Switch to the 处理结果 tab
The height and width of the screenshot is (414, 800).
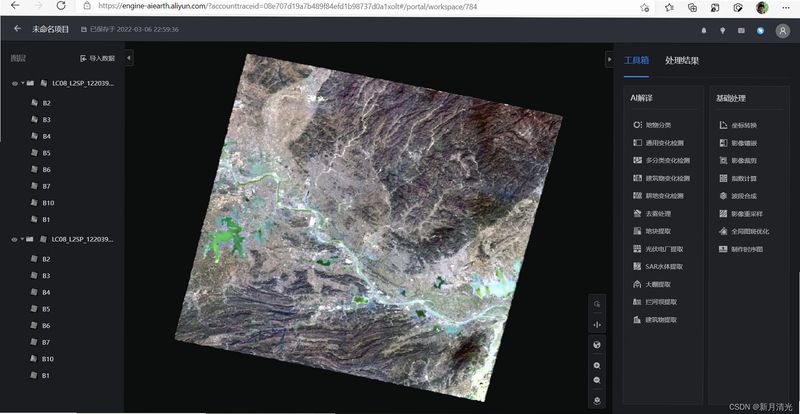tap(682, 61)
